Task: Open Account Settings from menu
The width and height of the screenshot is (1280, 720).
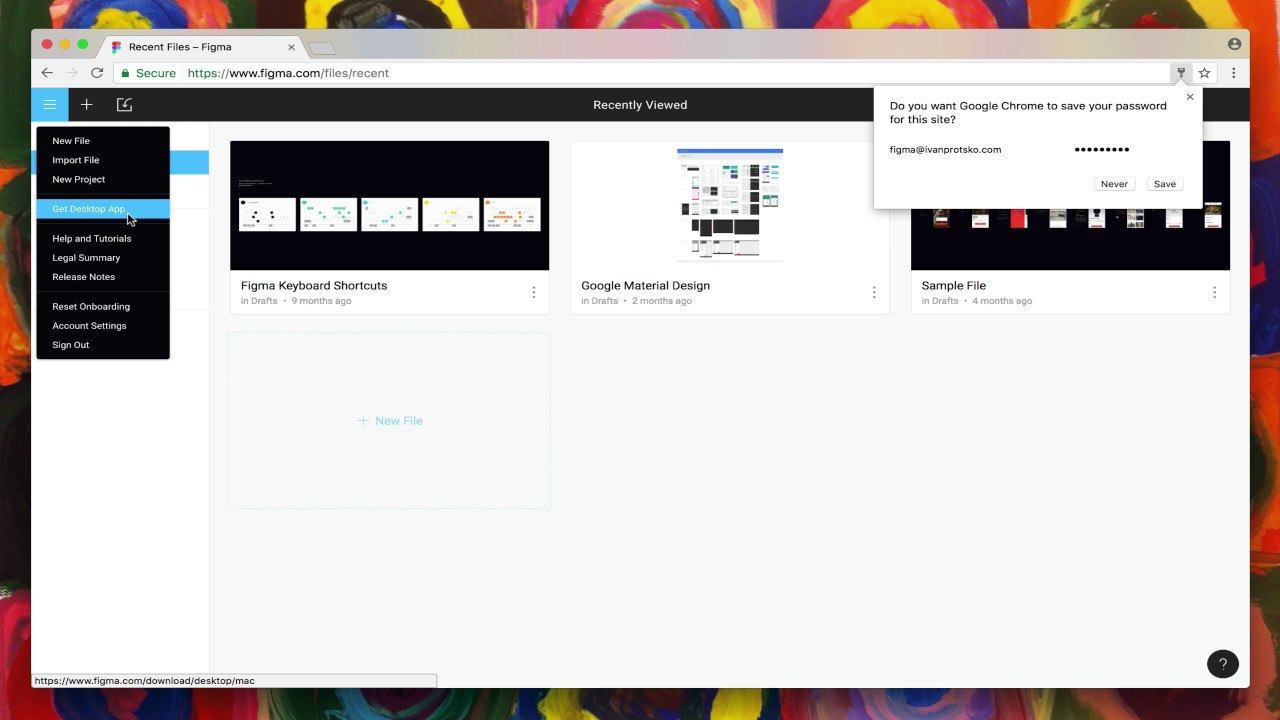Action: point(103,326)
